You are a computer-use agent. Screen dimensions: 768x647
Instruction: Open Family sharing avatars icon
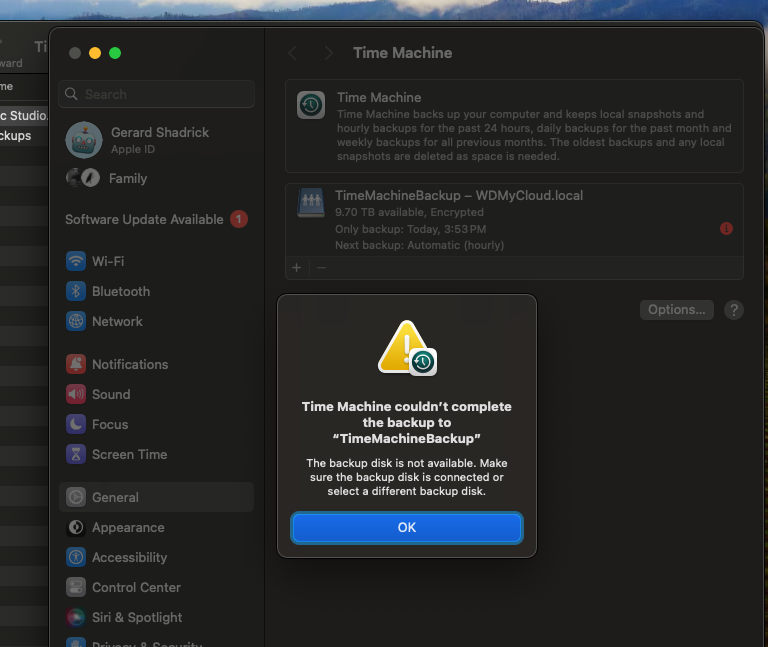pyautogui.click(x=83, y=178)
